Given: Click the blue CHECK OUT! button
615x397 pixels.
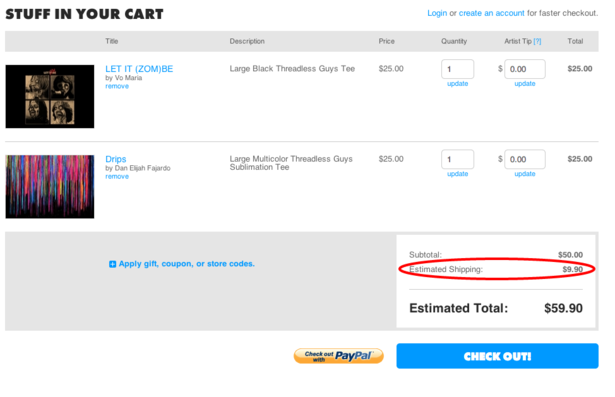Looking at the screenshot, I should [497, 356].
